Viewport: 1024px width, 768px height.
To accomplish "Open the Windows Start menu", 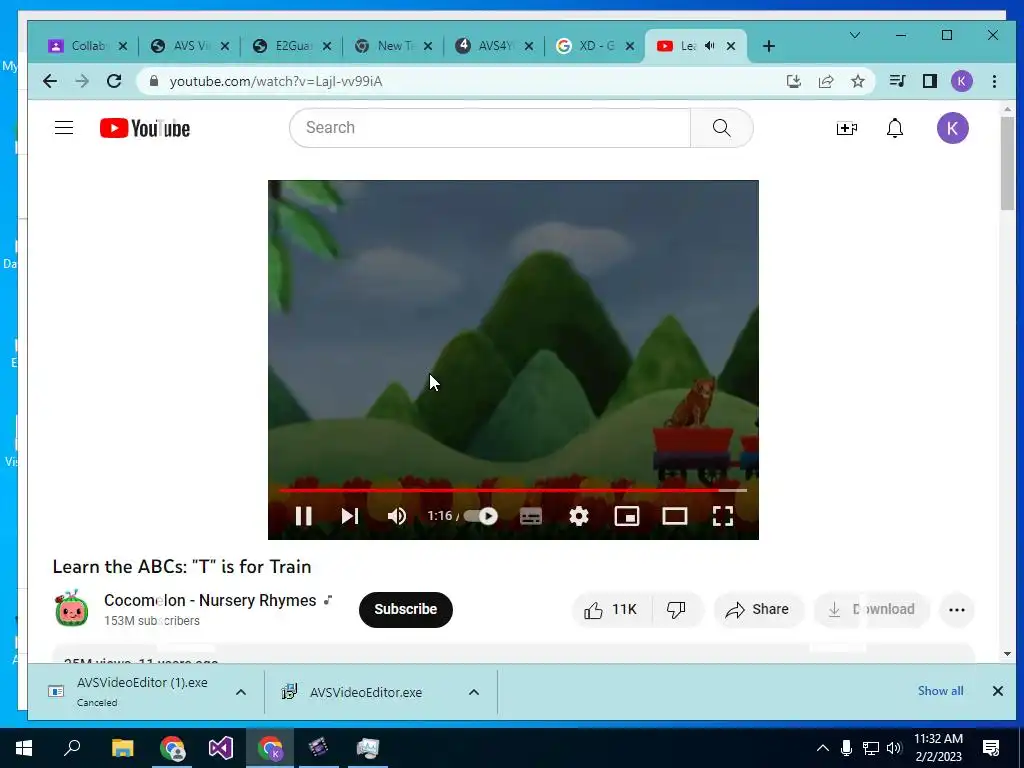I will (x=24, y=748).
